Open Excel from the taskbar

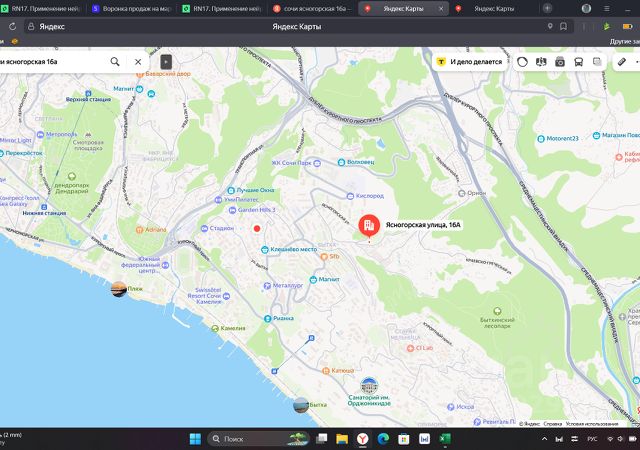click(445, 439)
